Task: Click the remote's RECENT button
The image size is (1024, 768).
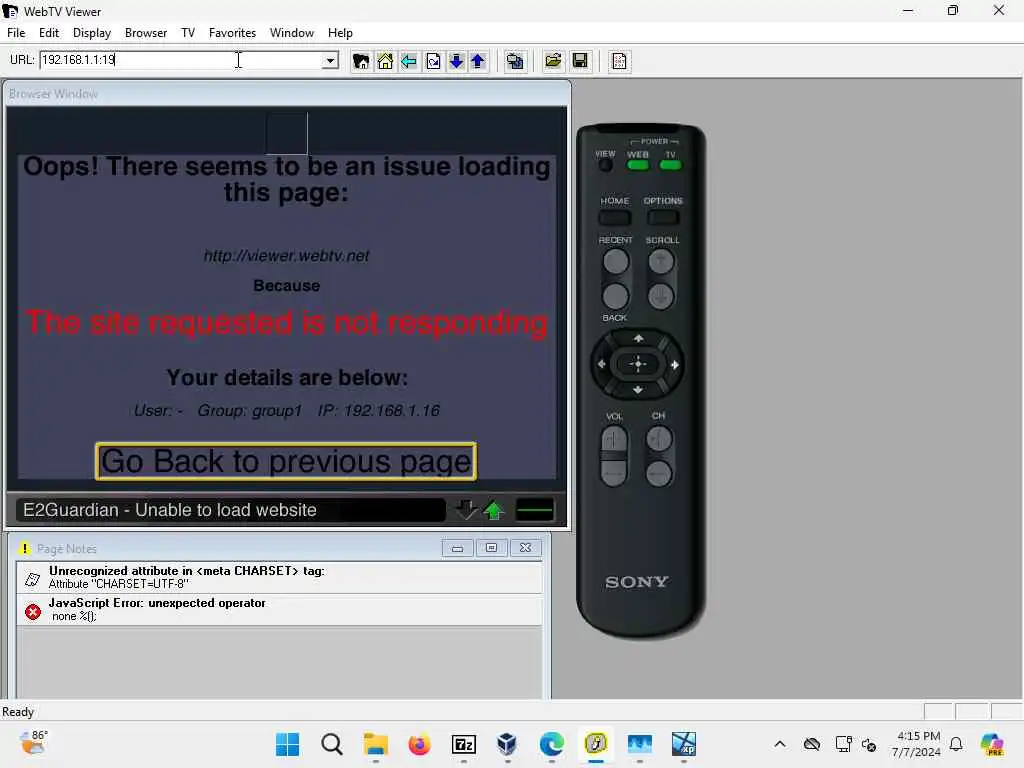Action: 615,262
